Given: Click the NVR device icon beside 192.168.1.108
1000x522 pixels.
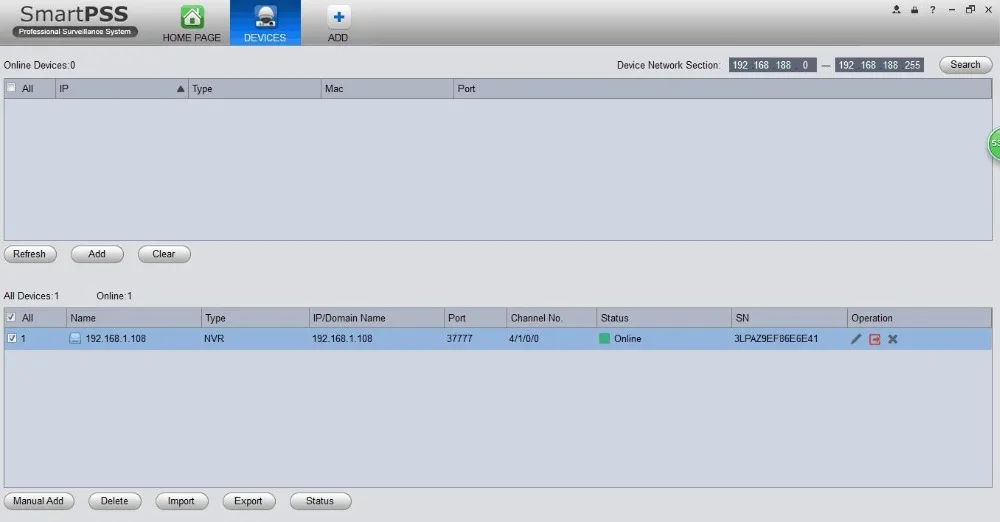Looking at the screenshot, I should point(75,338).
